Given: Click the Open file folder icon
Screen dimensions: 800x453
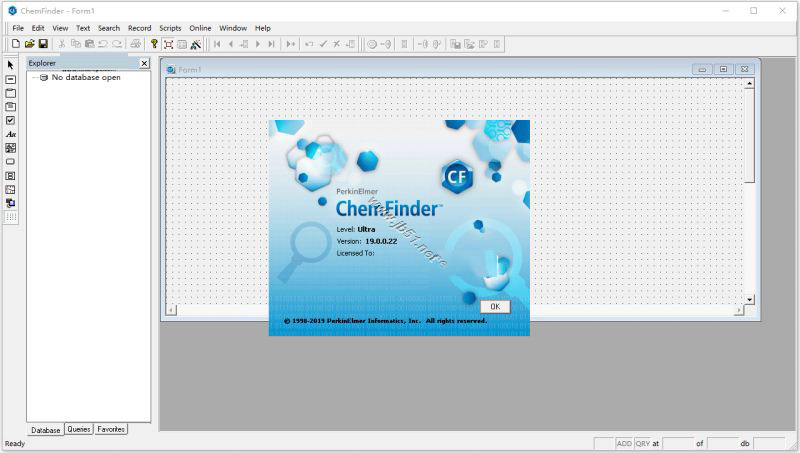Looking at the screenshot, I should (30, 44).
